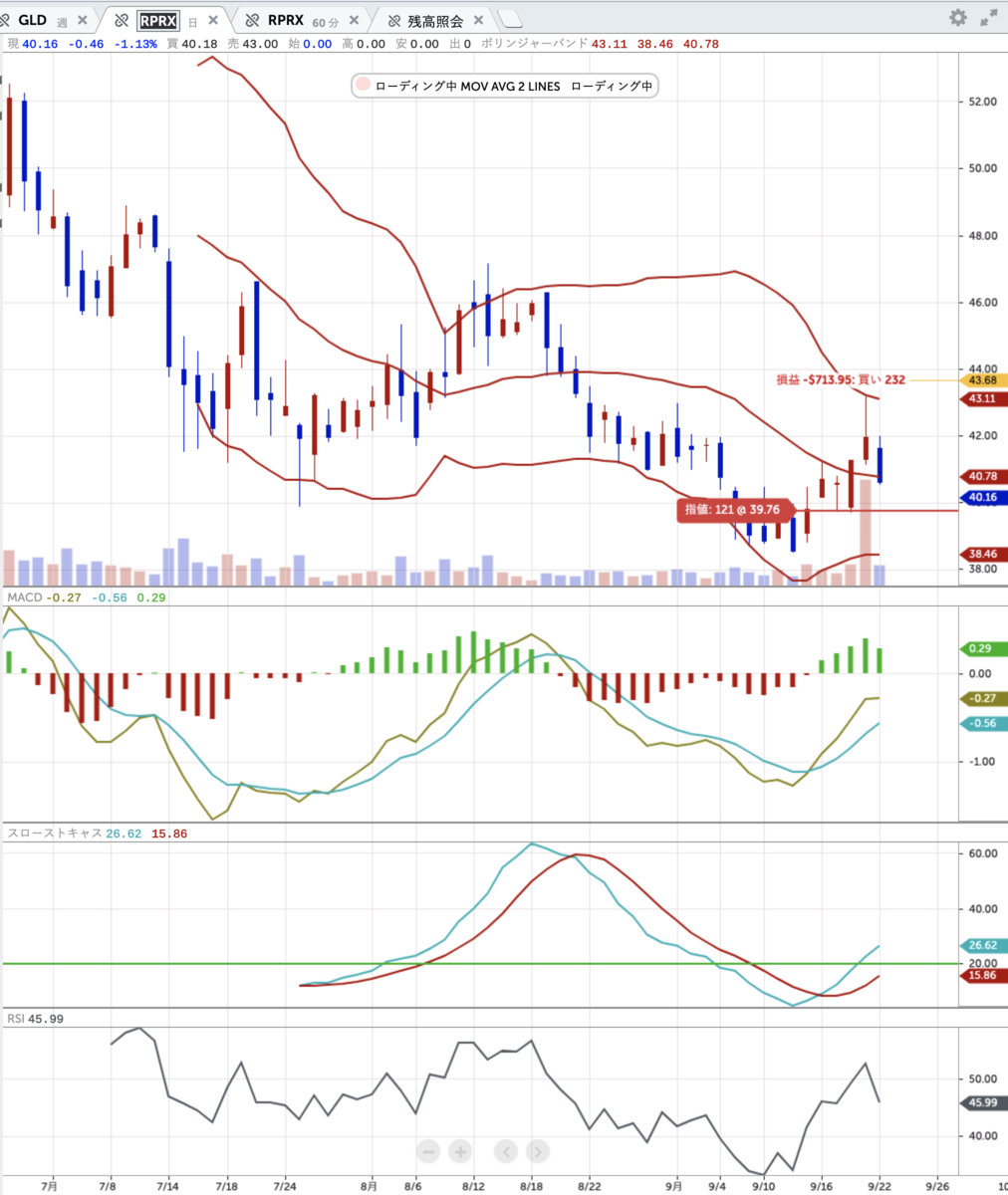Screen dimensions: 1008x1195
Task: Click the MACD signal -0.56 value tag
Action: pyautogui.click(x=982, y=724)
